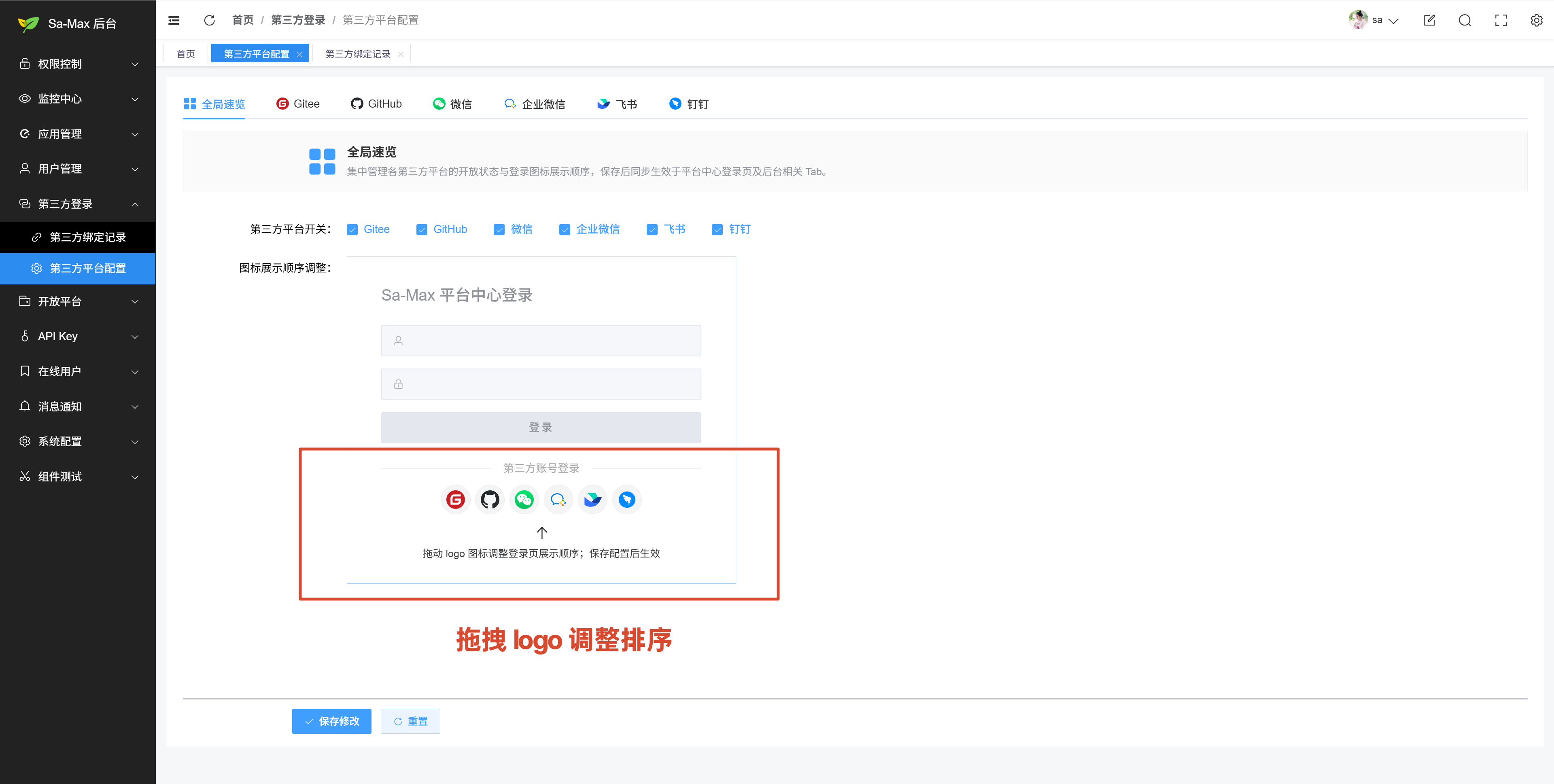Click the Gitee logo in login preview
Screen dimensions: 1554x784
coord(455,499)
